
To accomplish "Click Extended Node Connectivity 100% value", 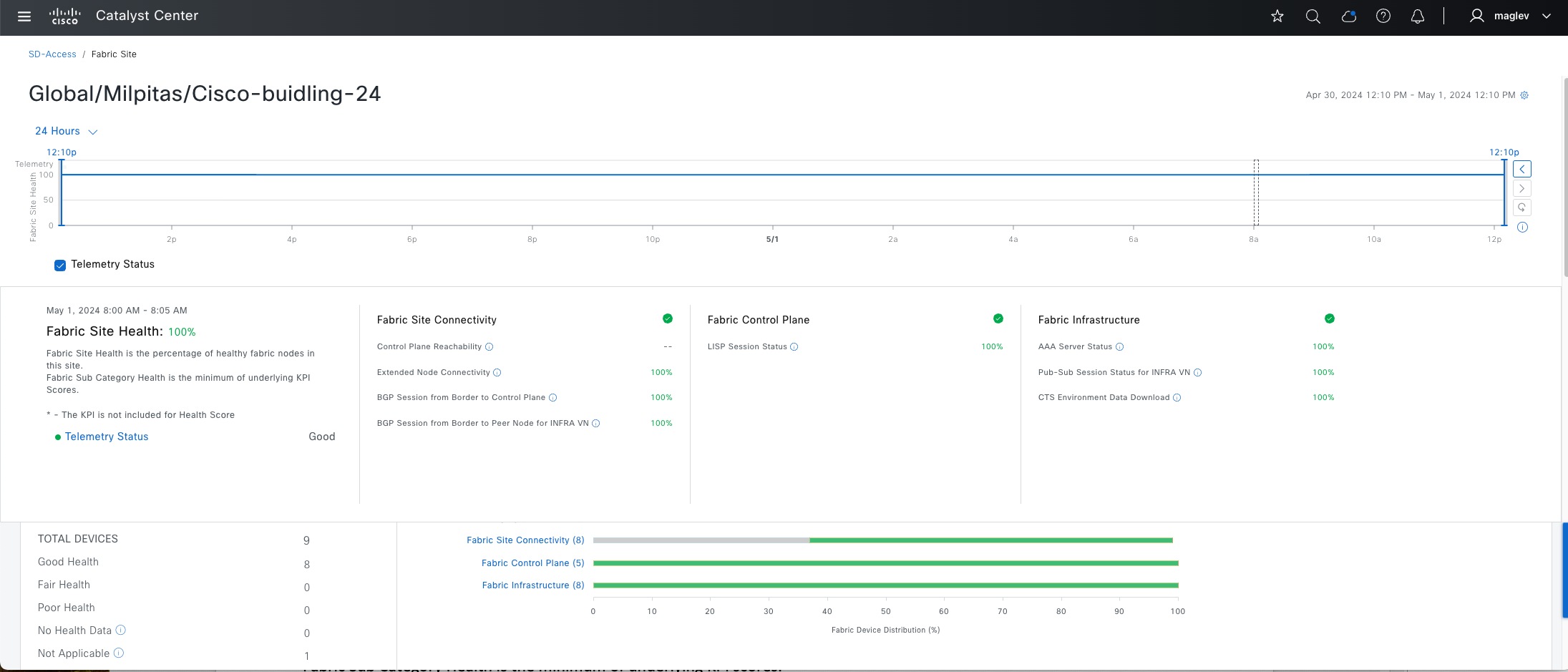I will click(661, 373).
